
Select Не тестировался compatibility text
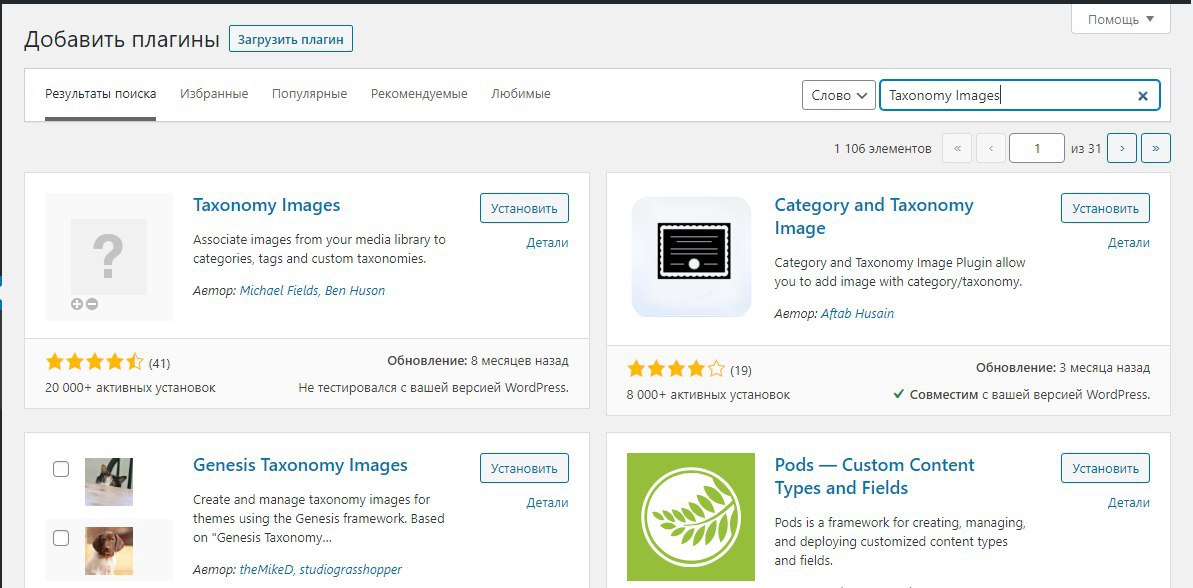pyautogui.click(x=434, y=388)
